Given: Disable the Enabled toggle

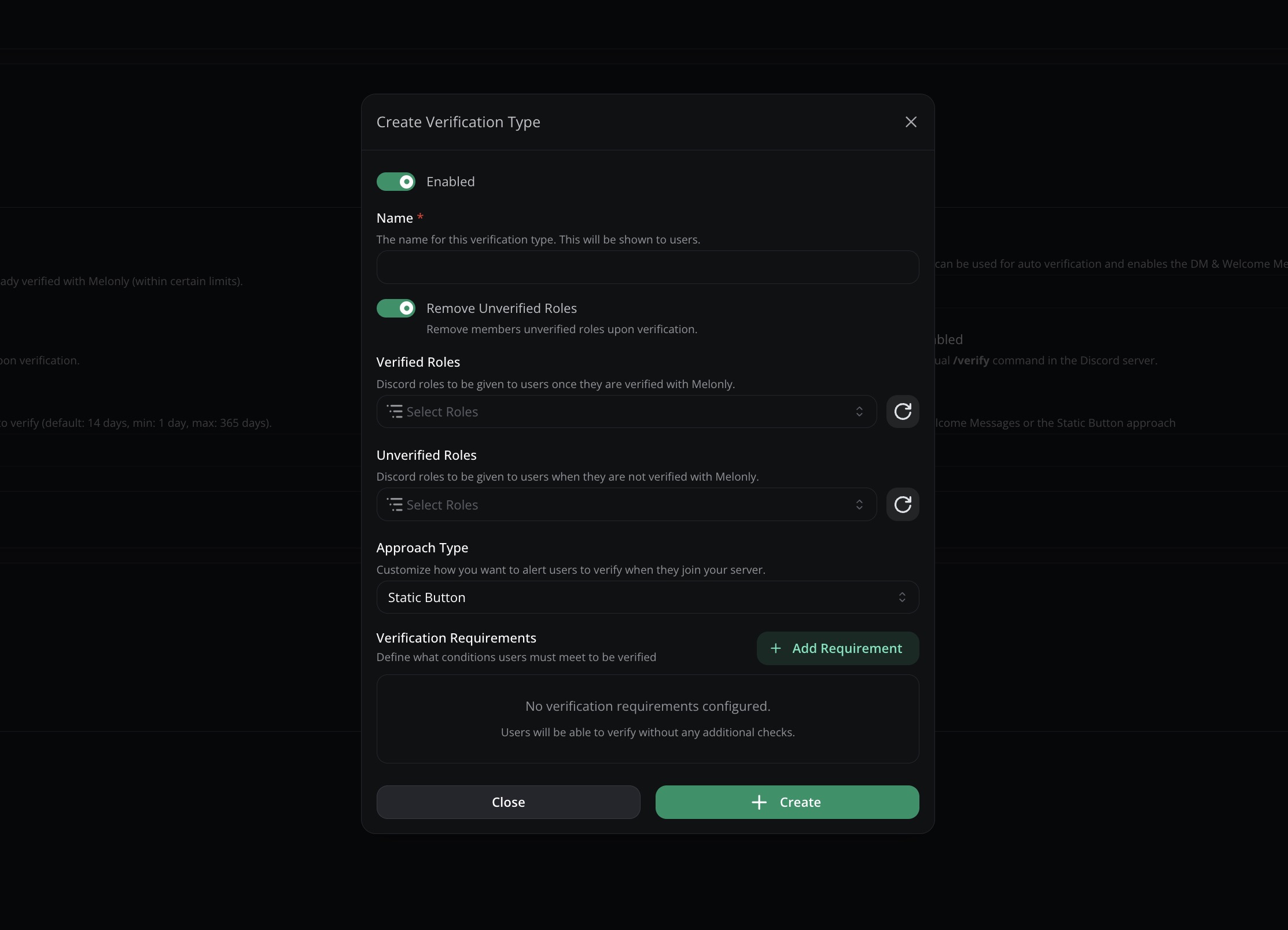Looking at the screenshot, I should click(396, 181).
